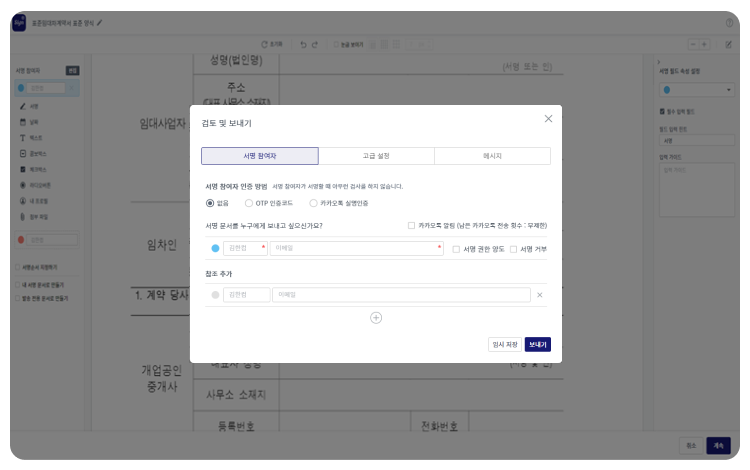Image resolution: width=750 pixels, height=470 pixels.
Task: Open the 메시지 tab
Action: 492,156
